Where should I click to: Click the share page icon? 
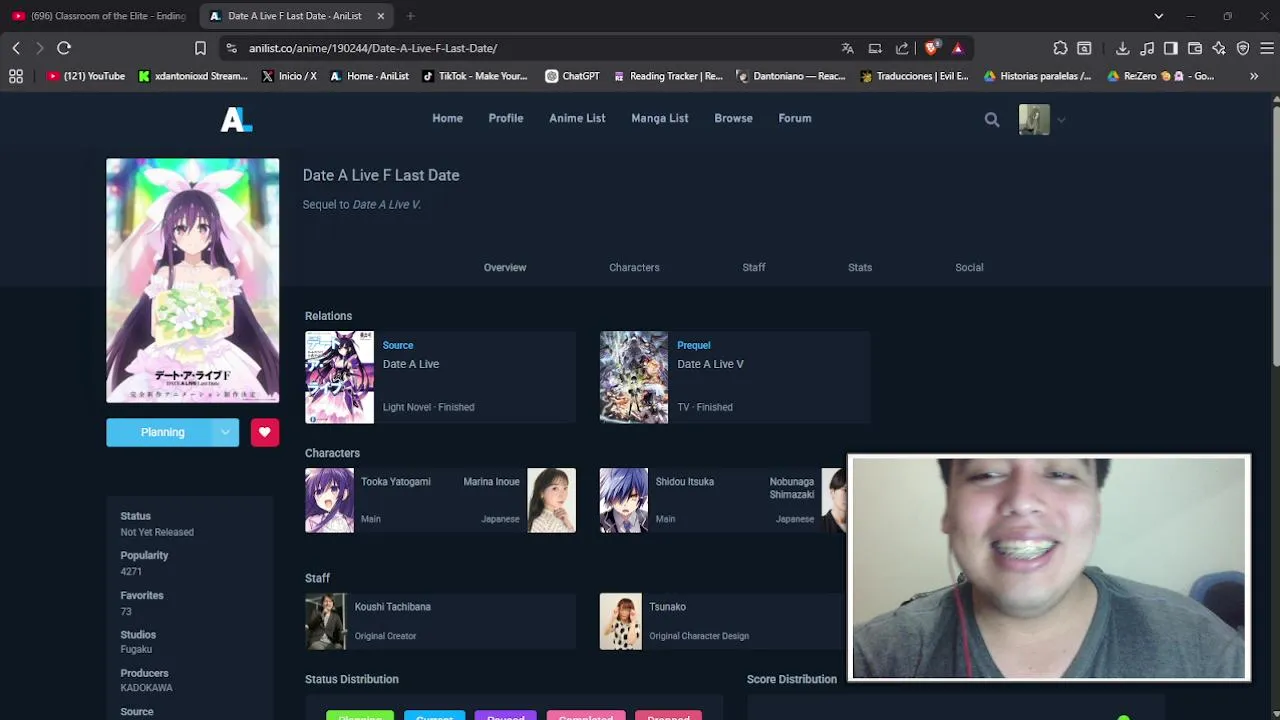pyautogui.click(x=902, y=48)
